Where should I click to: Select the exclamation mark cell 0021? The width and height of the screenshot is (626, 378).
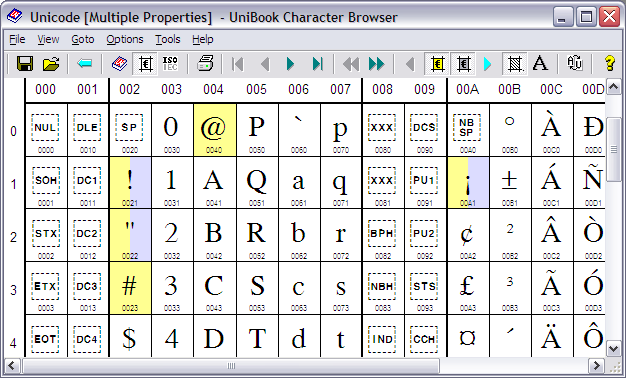pos(130,182)
